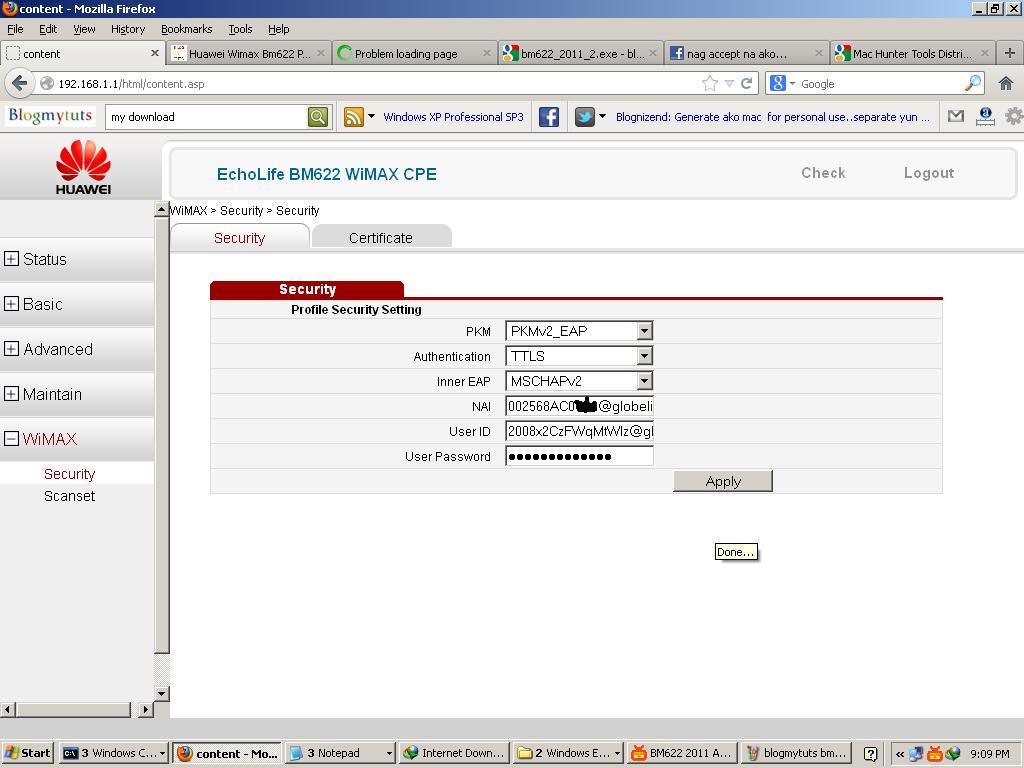
Task: Open the Blognizend Generate ako mac link
Action: (773, 117)
